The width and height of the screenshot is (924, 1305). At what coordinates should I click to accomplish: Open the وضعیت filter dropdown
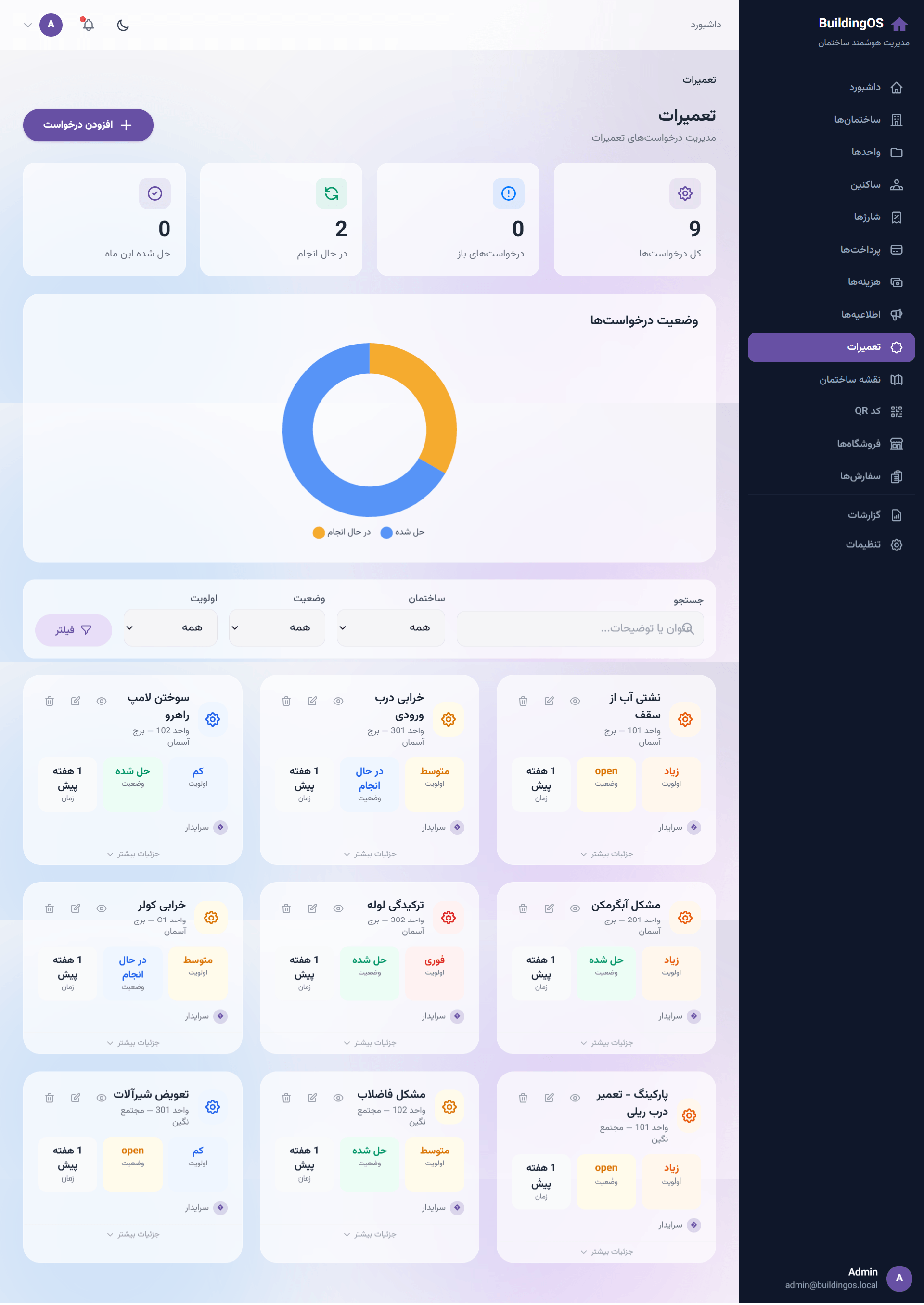coord(277,627)
